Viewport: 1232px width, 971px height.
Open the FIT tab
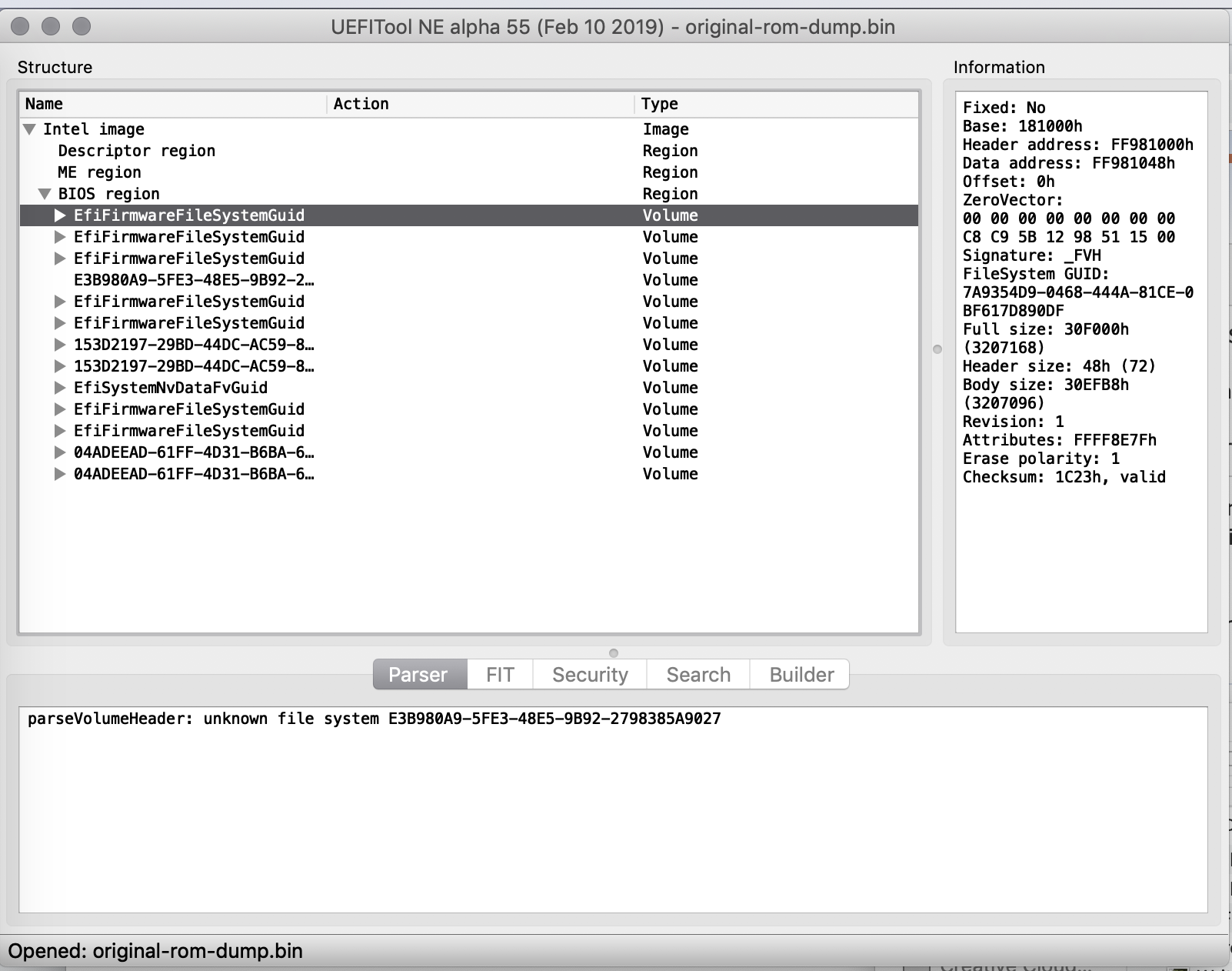point(500,675)
